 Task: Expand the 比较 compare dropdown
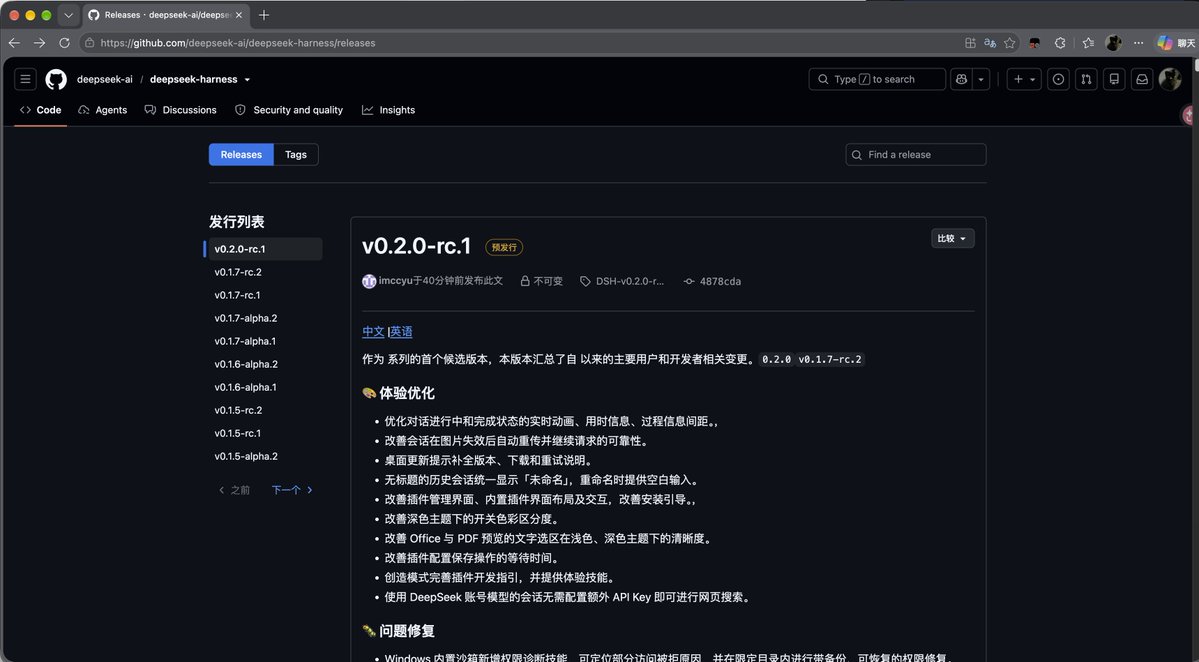[952, 239]
